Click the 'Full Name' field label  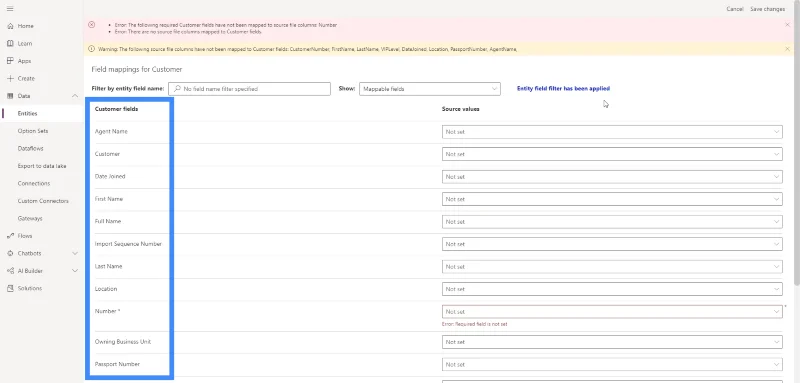(x=108, y=221)
